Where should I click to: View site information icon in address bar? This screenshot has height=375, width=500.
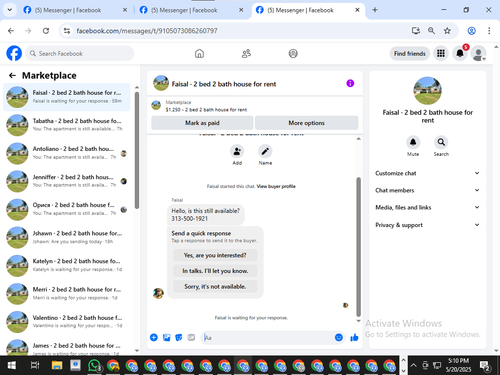coord(67,31)
